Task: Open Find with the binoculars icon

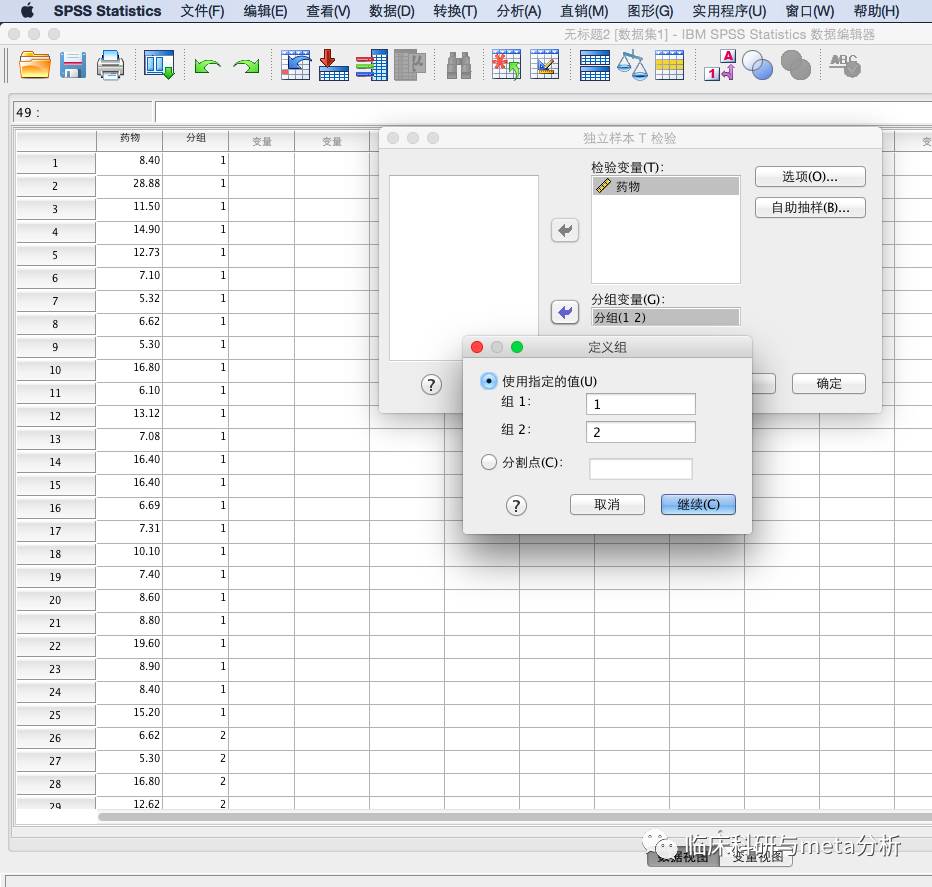Action: pos(459,65)
